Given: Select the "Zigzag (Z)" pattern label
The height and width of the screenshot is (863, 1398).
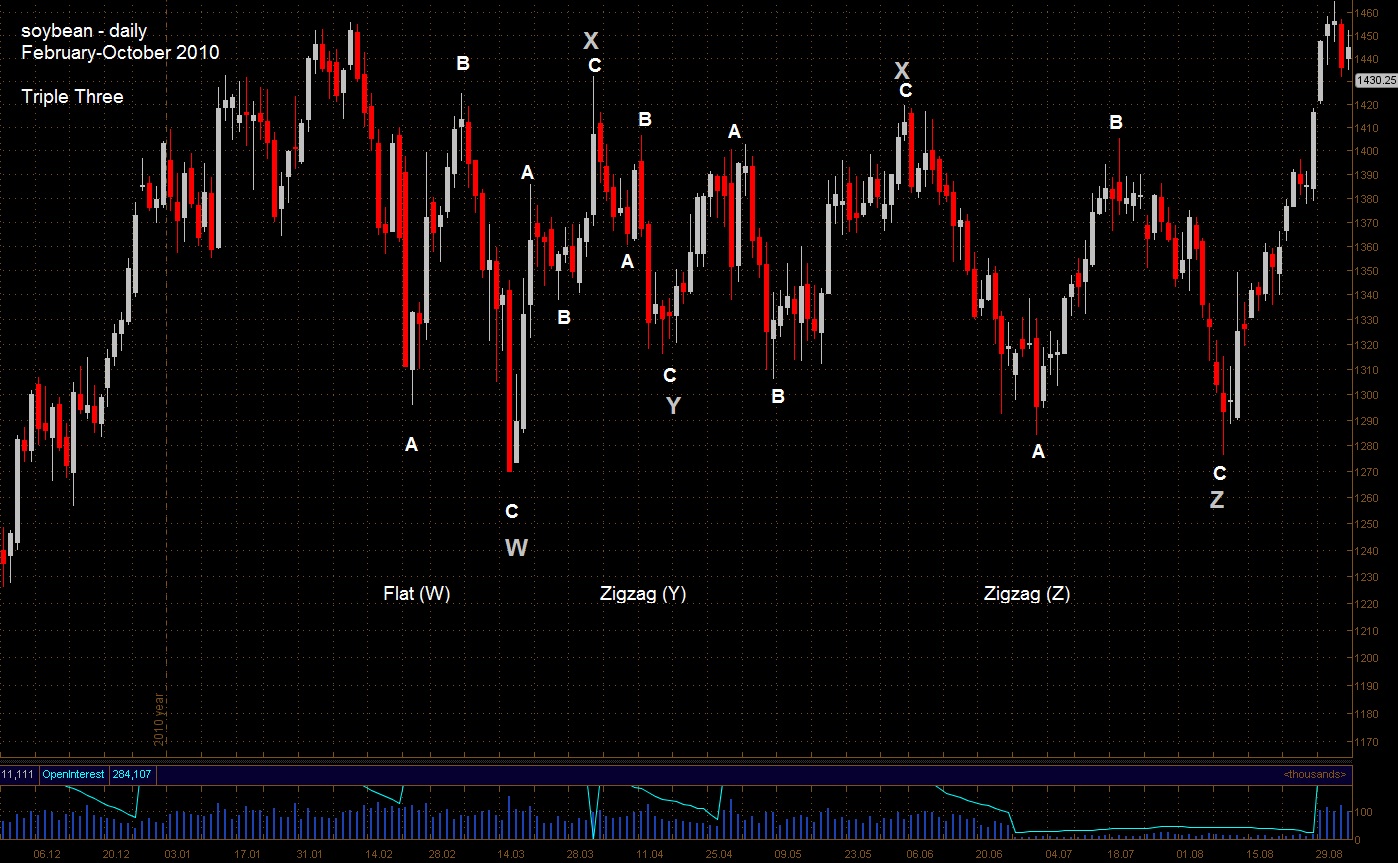Looking at the screenshot, I should (x=1026, y=593).
